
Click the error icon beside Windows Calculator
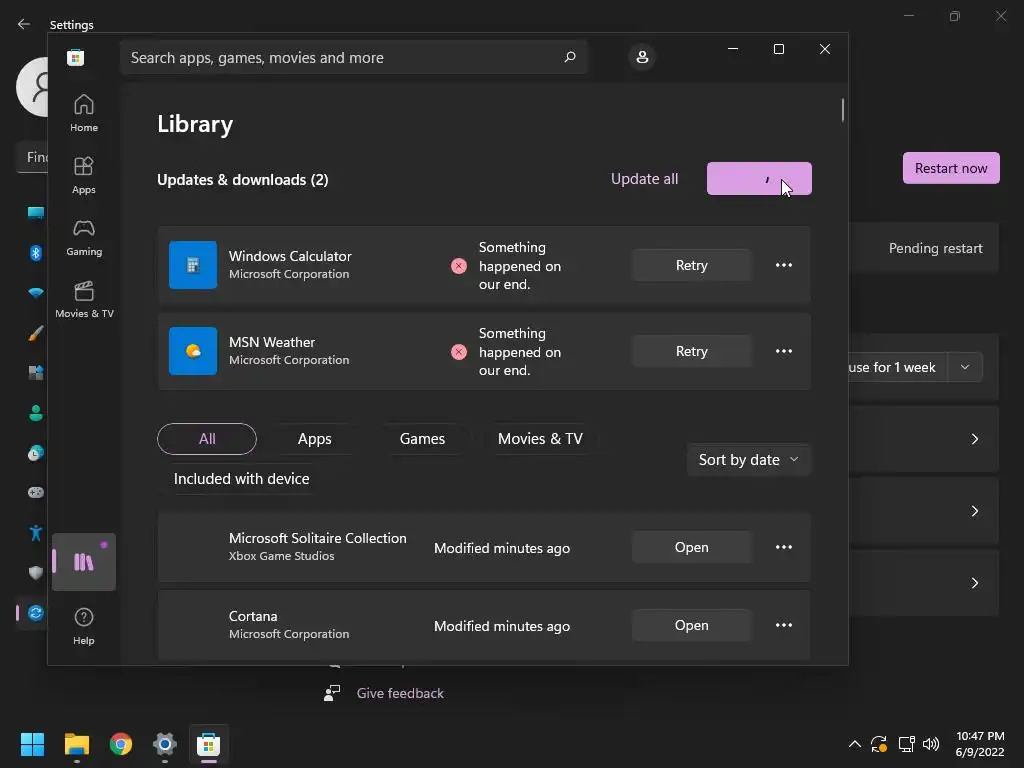pyautogui.click(x=459, y=266)
